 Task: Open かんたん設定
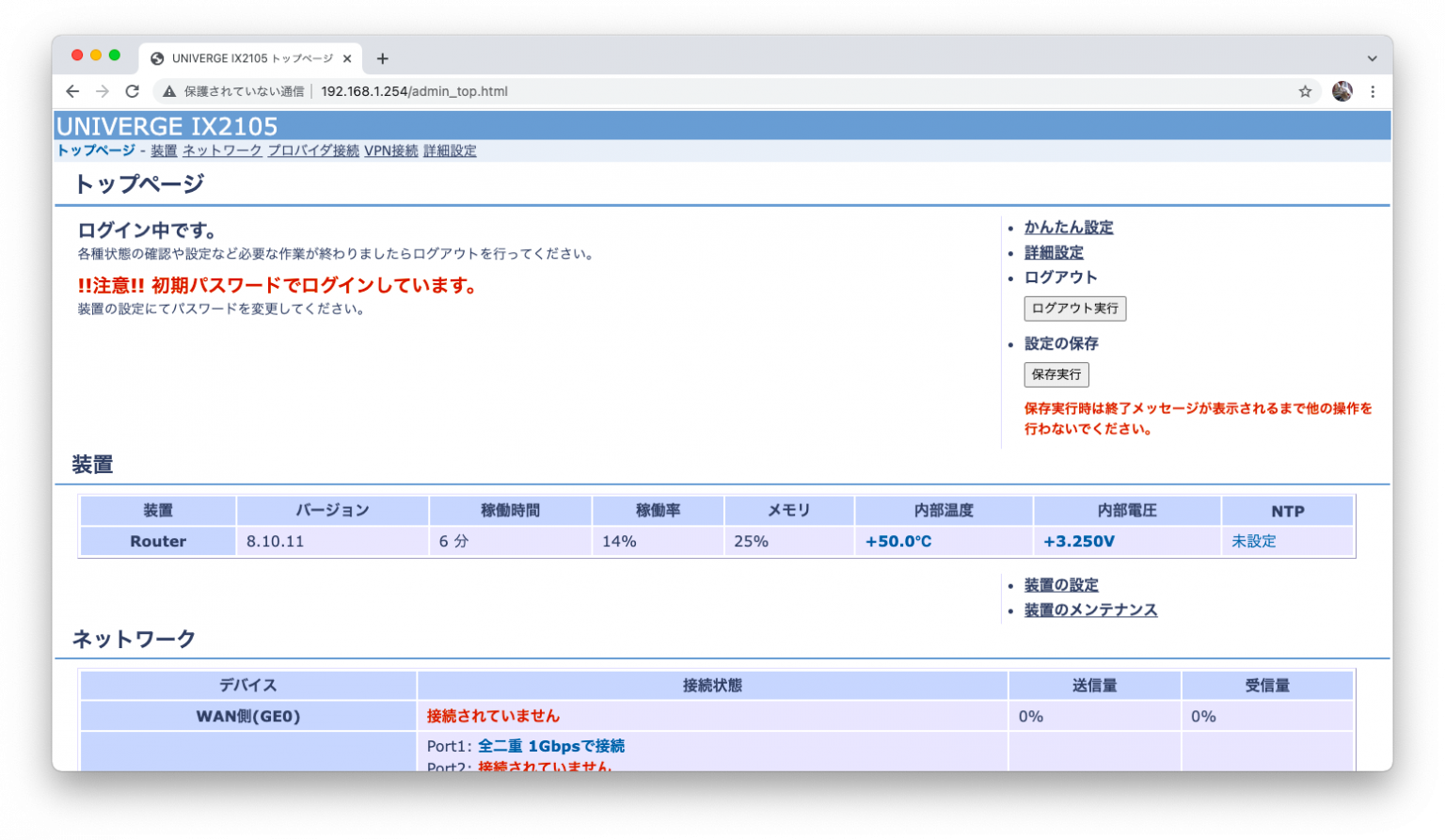pyautogui.click(x=1069, y=227)
